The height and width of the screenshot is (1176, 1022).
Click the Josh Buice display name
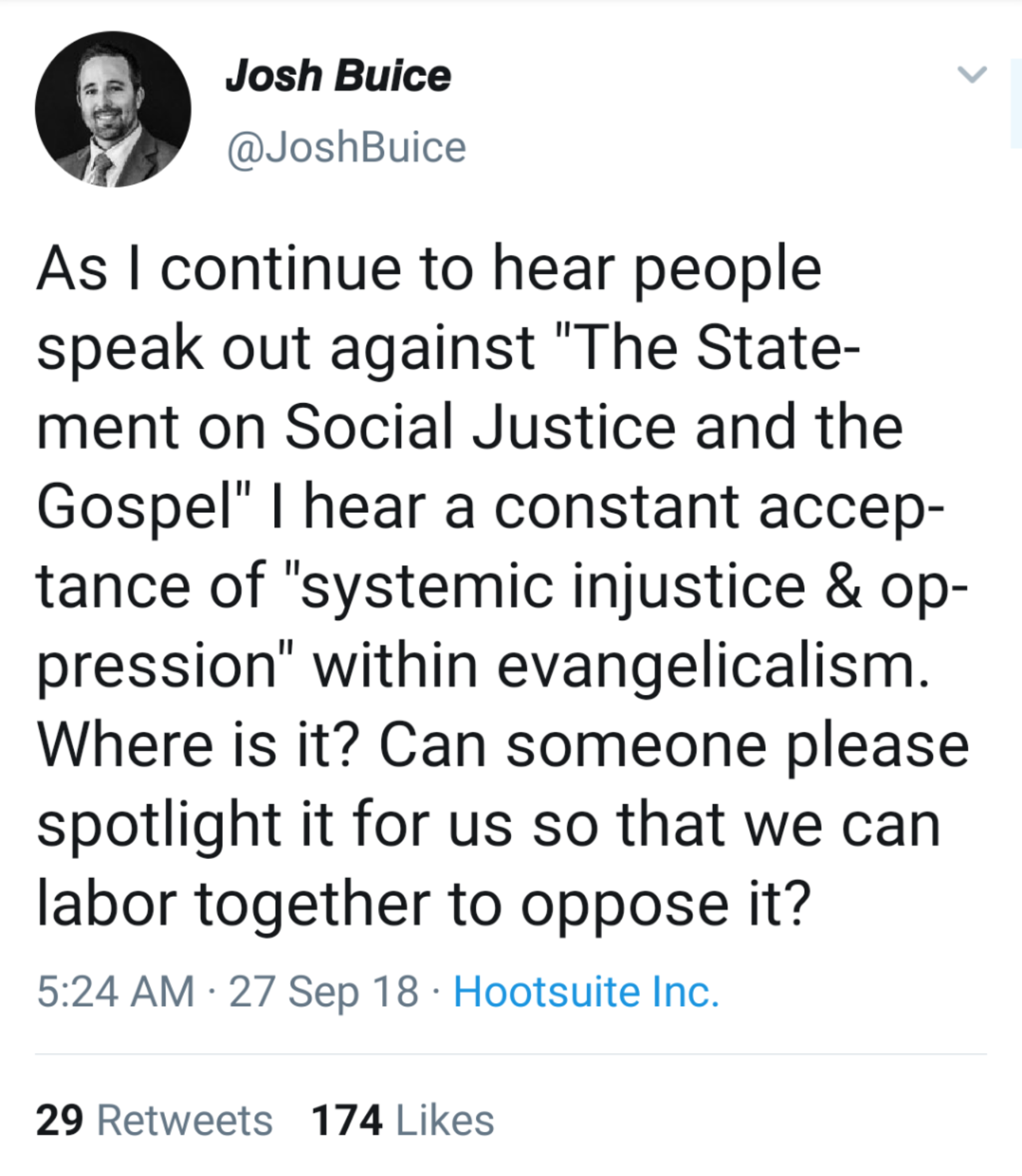(x=338, y=76)
